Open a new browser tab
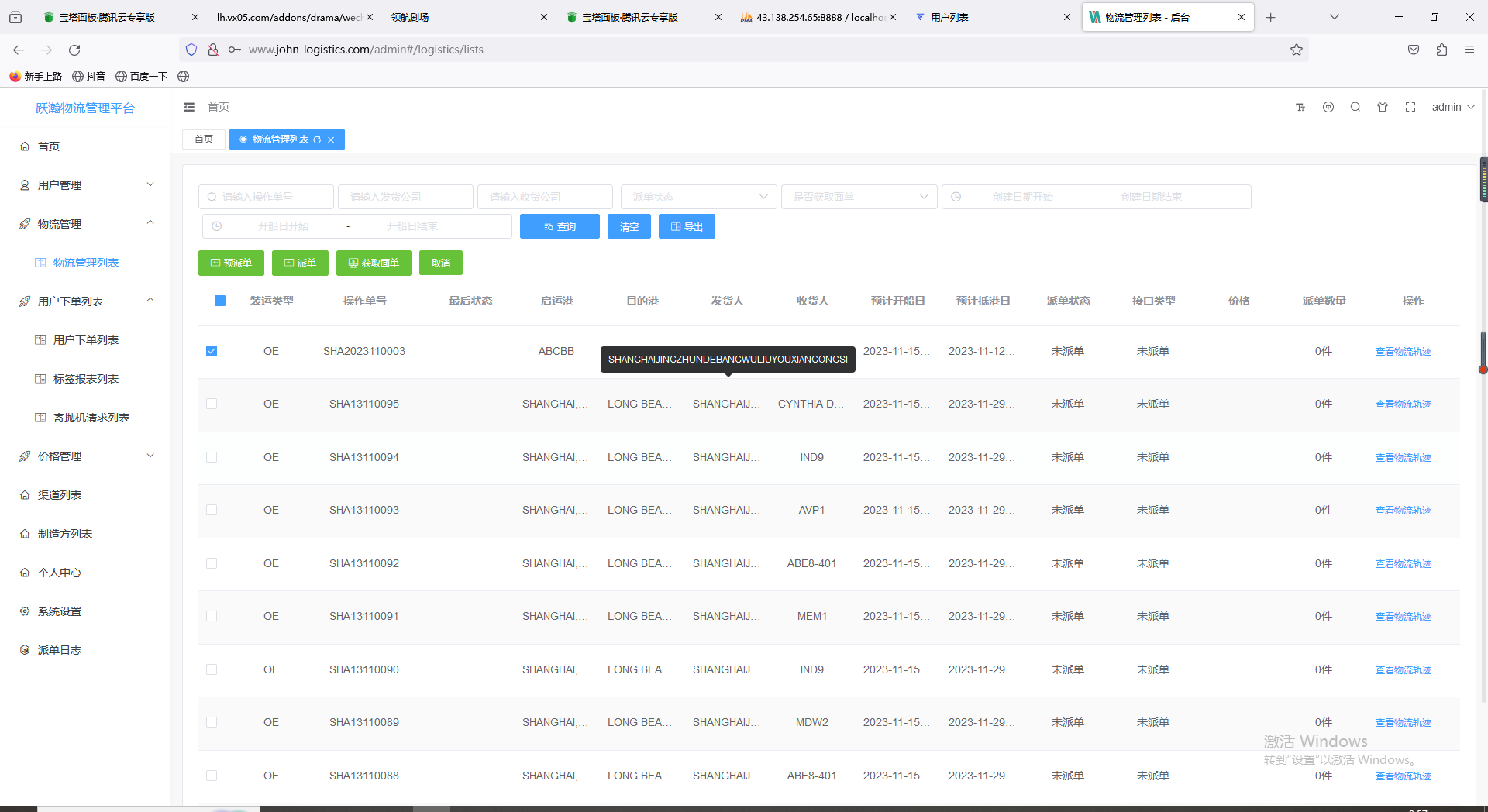This screenshot has height=812, width=1488. click(1271, 17)
